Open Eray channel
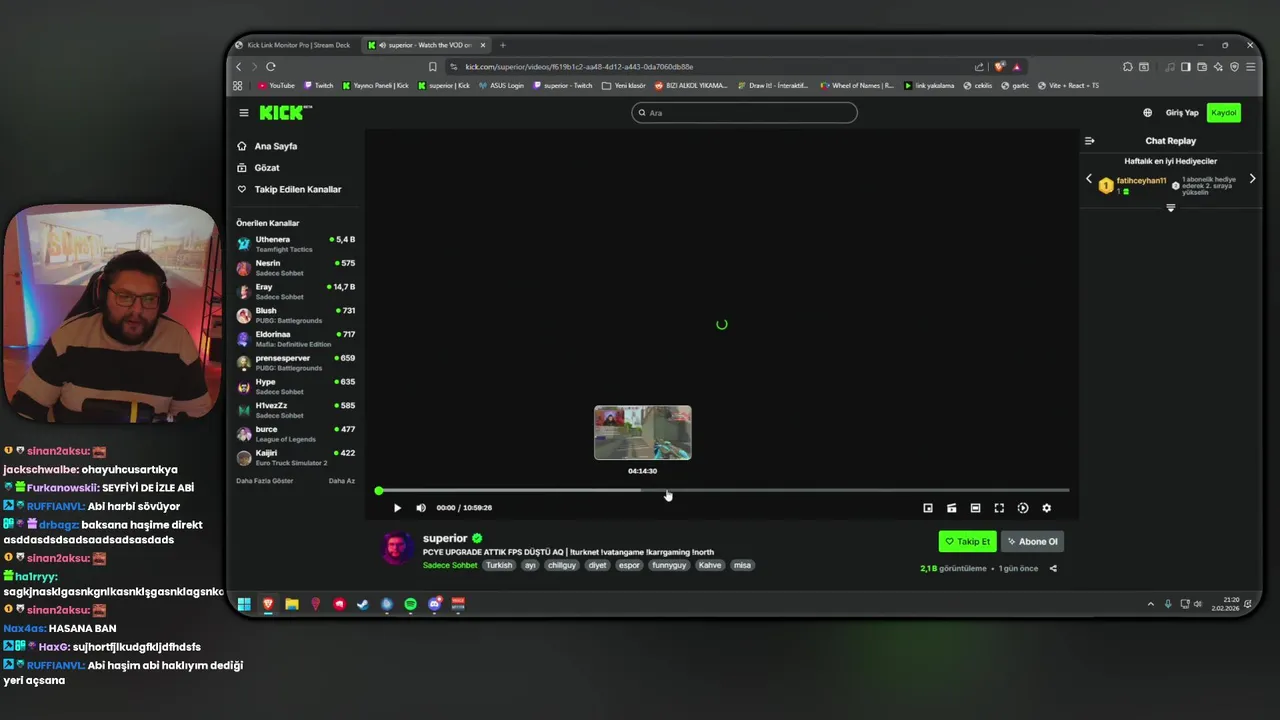Image resolution: width=1280 pixels, height=720 pixels. click(296, 291)
